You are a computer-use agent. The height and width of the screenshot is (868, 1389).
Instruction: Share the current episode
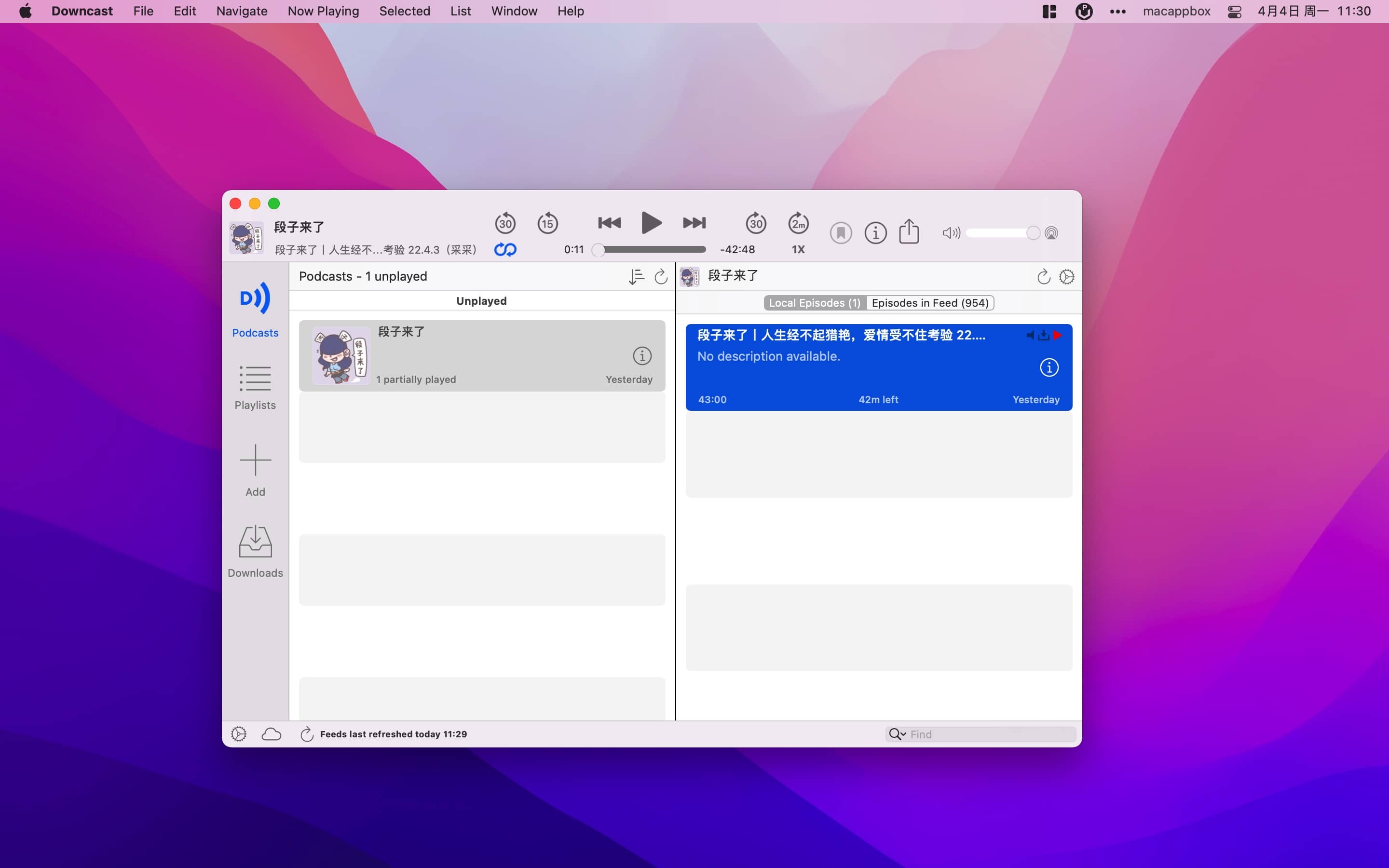click(x=909, y=232)
